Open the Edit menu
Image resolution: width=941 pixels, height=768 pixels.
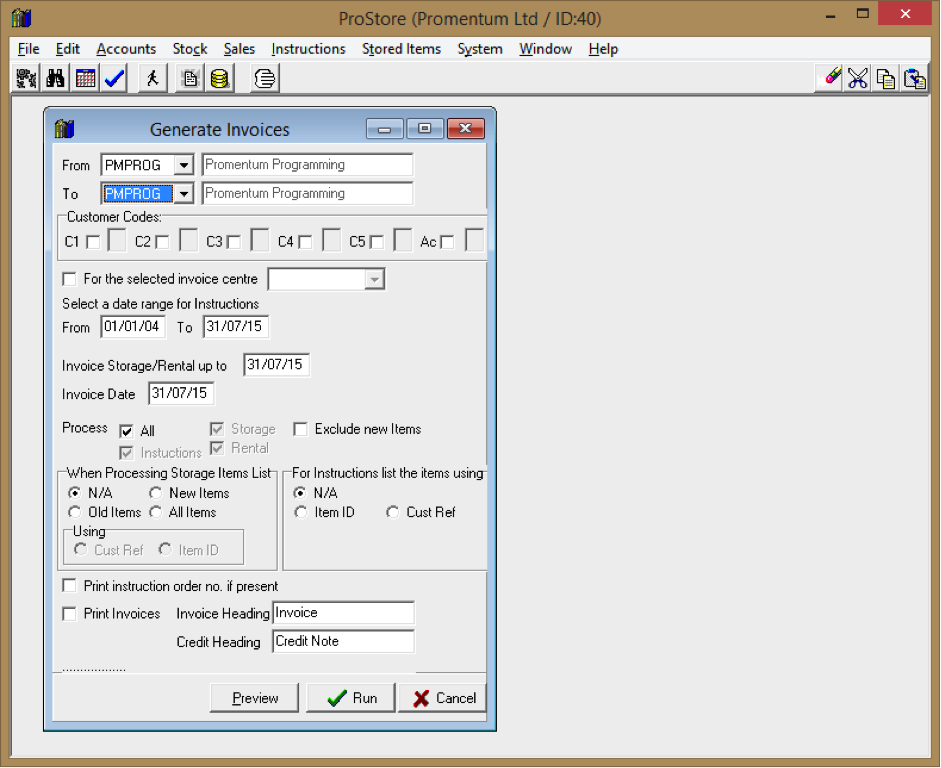coord(67,49)
